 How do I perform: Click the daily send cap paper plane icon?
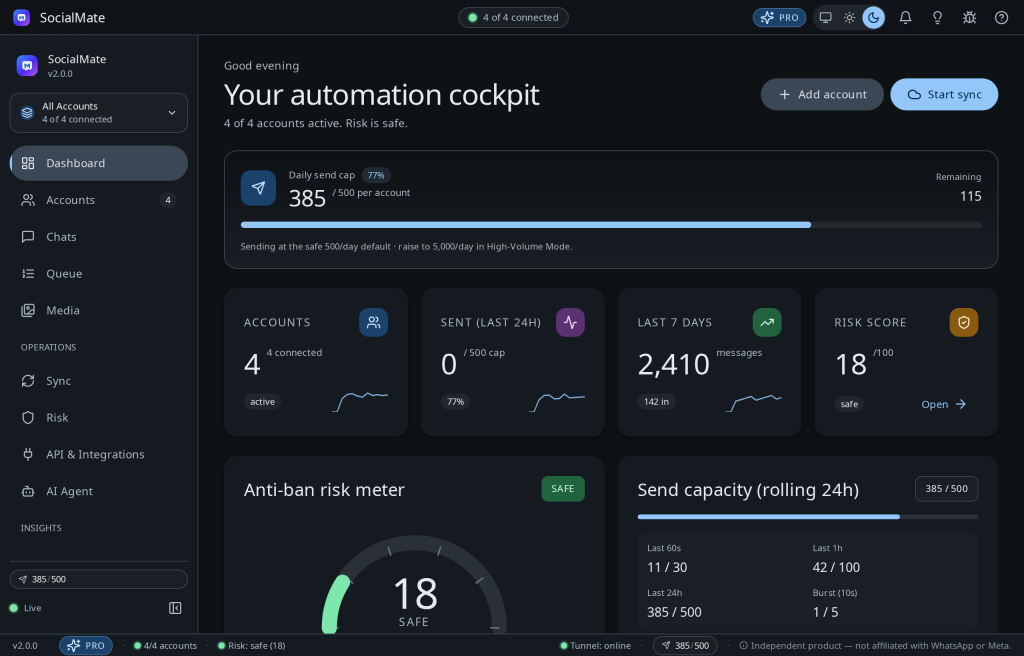tap(258, 188)
